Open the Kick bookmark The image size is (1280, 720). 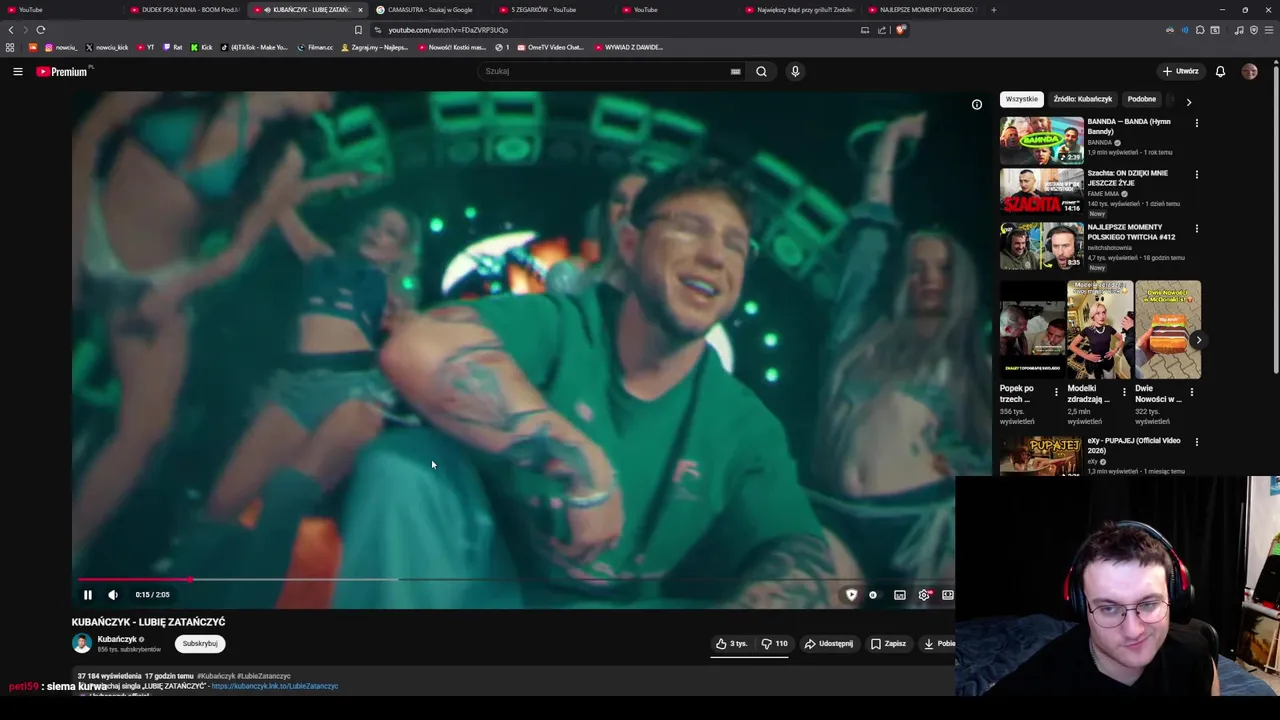201,47
